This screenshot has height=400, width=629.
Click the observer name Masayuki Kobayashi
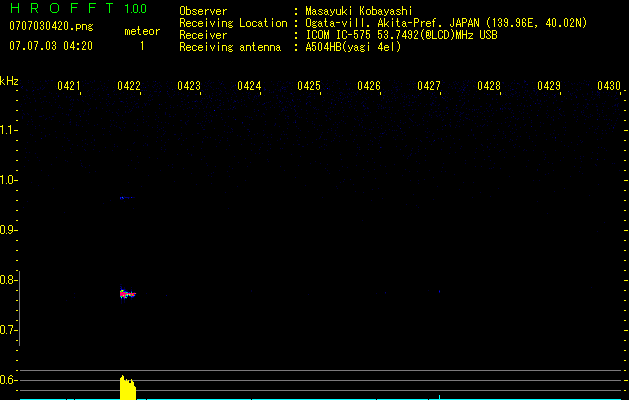click(x=359, y=11)
